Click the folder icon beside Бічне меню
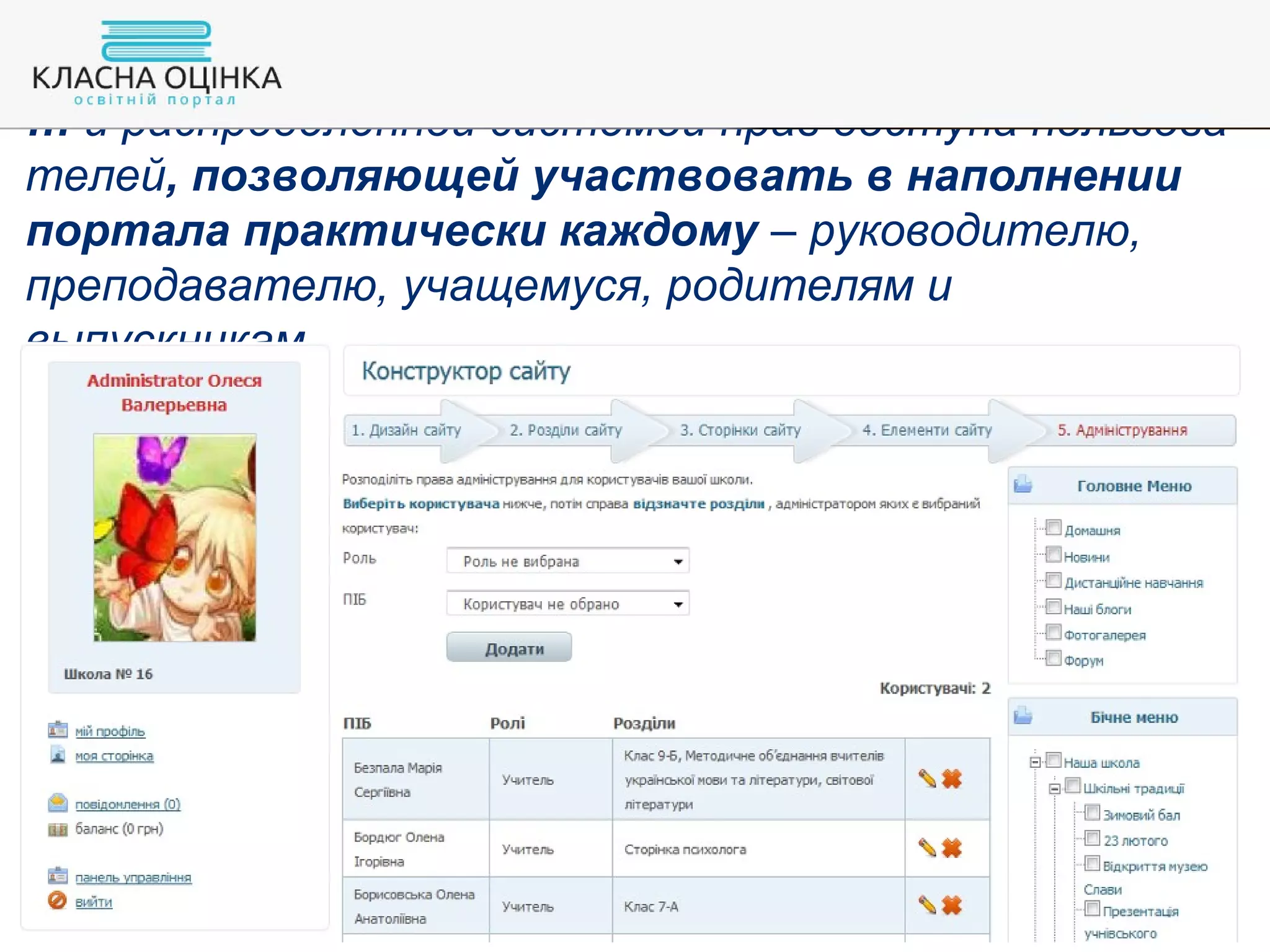Viewport: 1270px width, 952px height. 1023,715
